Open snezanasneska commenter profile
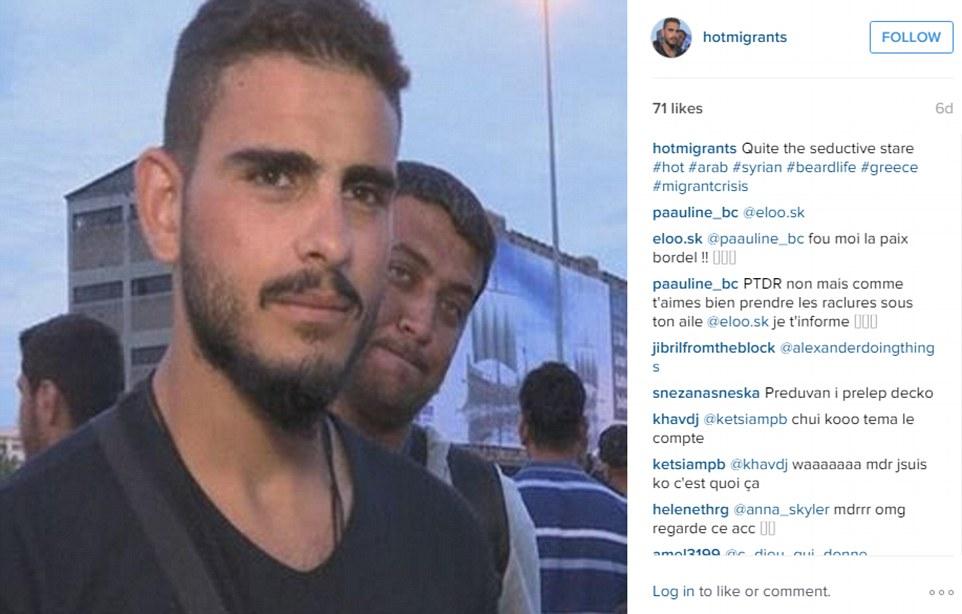Viewport: 962px width, 614px height. tap(706, 393)
